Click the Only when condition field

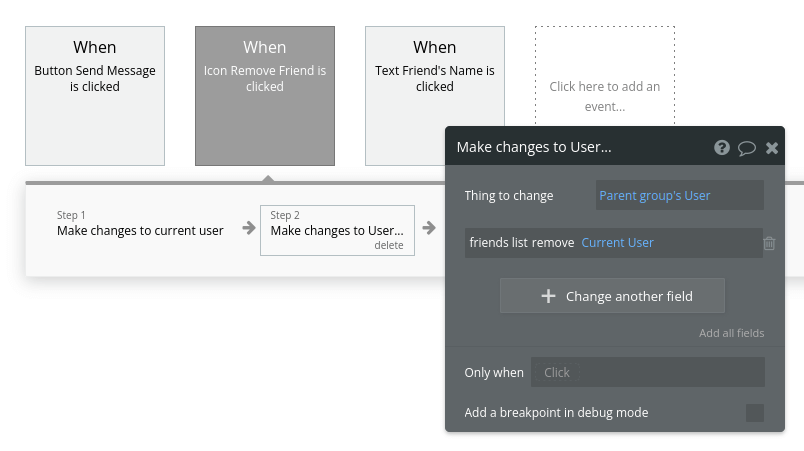(x=647, y=372)
